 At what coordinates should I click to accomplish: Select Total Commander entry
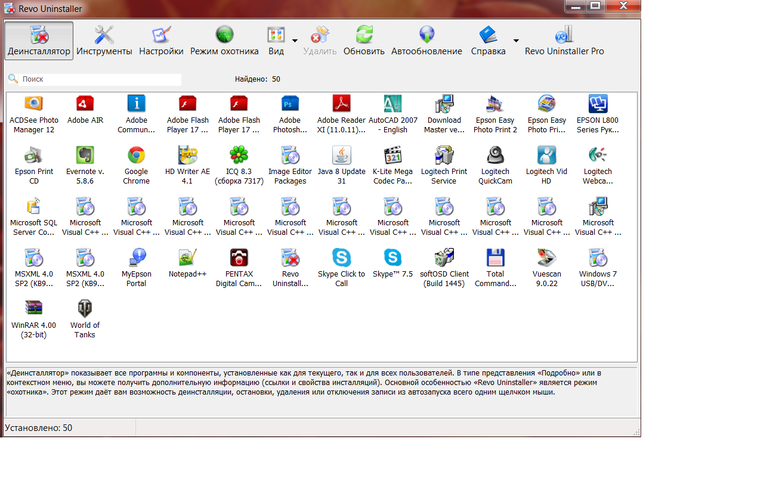pyautogui.click(x=495, y=269)
